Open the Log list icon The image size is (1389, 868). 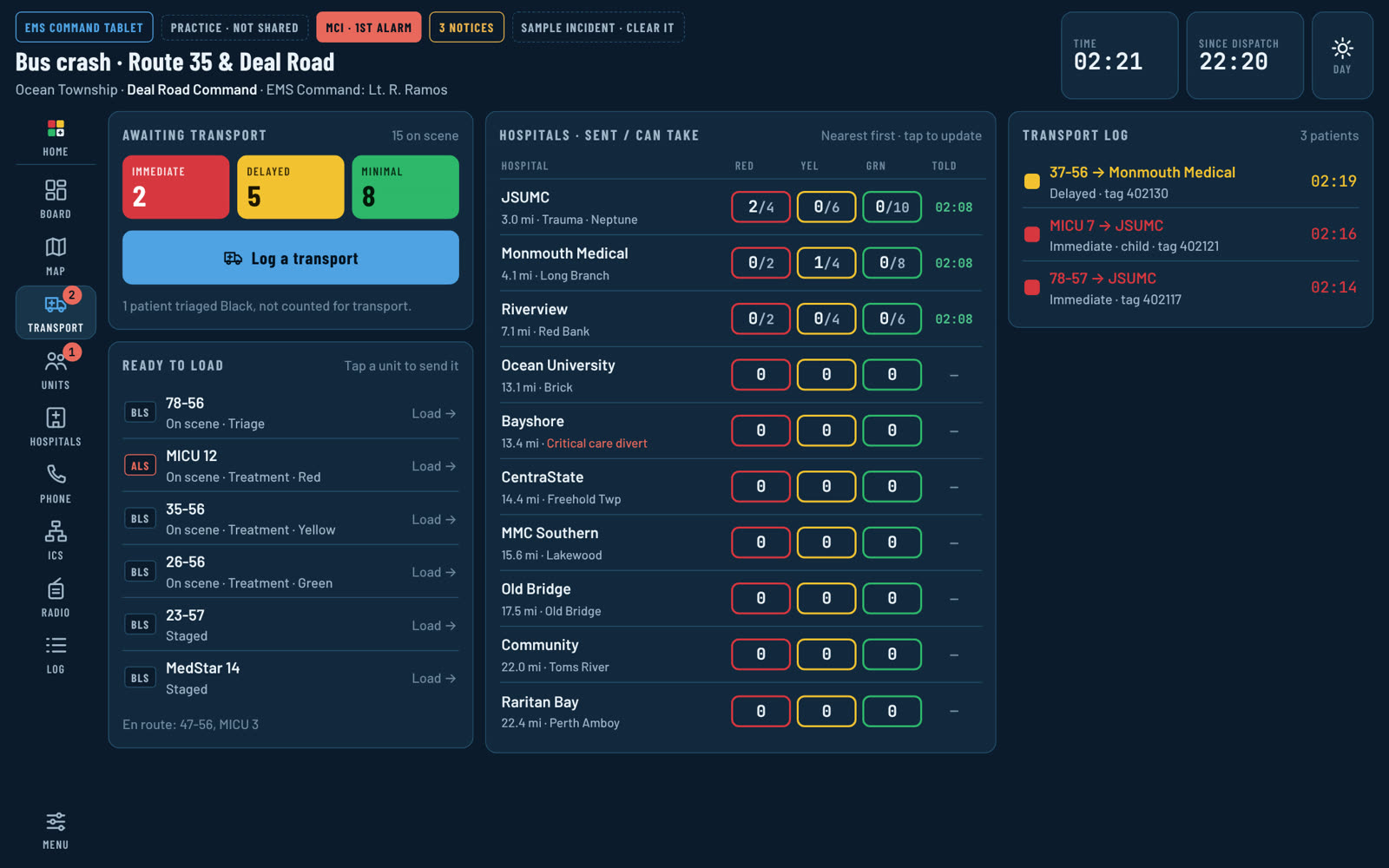click(x=56, y=654)
